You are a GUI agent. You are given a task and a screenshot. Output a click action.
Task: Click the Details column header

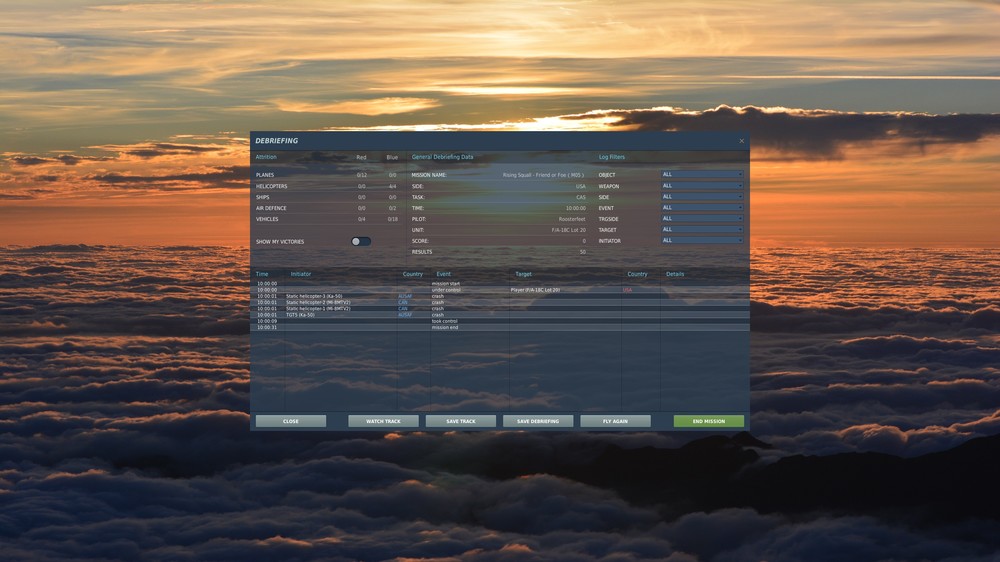coord(675,274)
